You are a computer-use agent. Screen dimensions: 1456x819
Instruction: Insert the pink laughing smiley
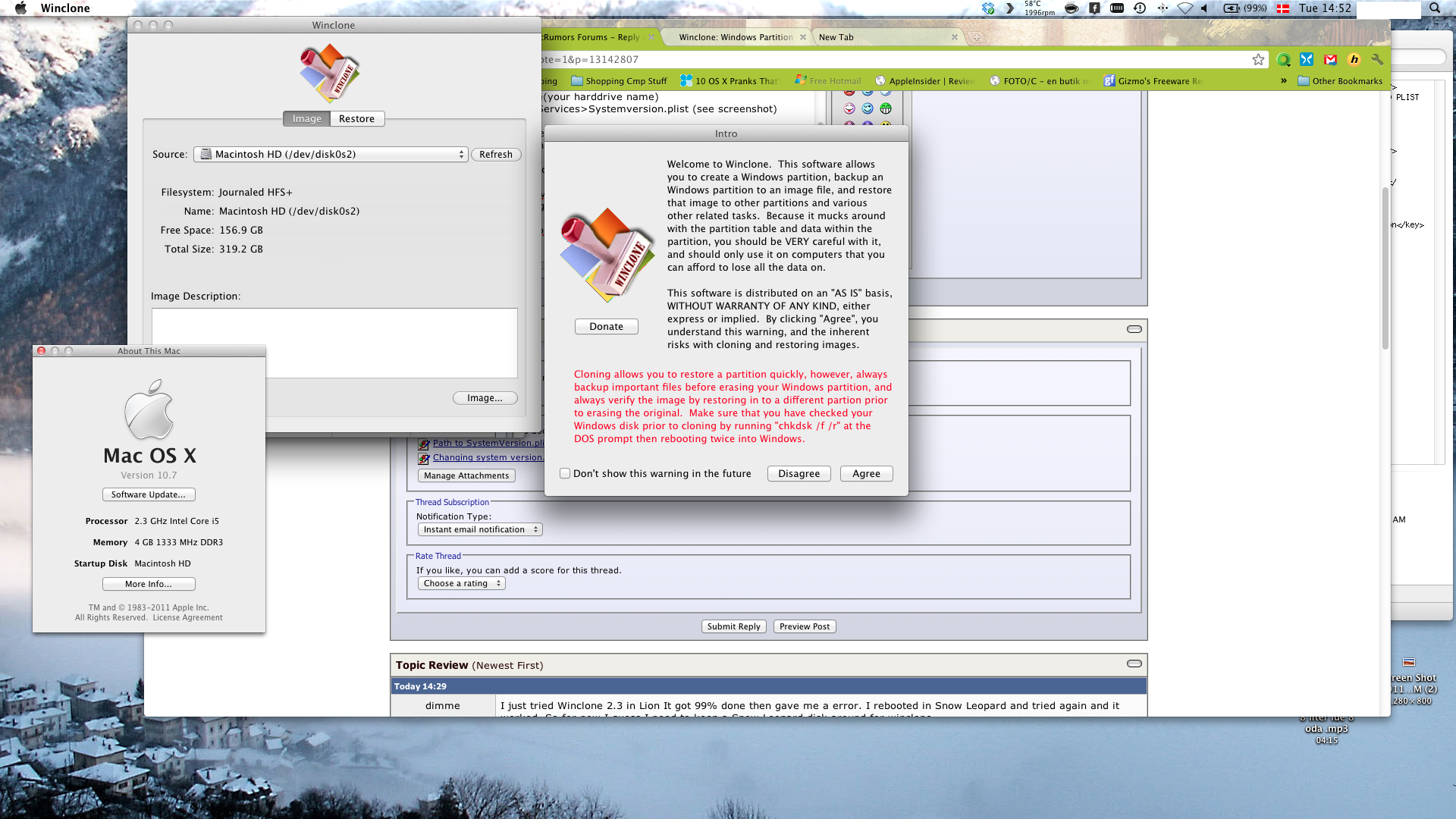pyautogui.click(x=849, y=108)
